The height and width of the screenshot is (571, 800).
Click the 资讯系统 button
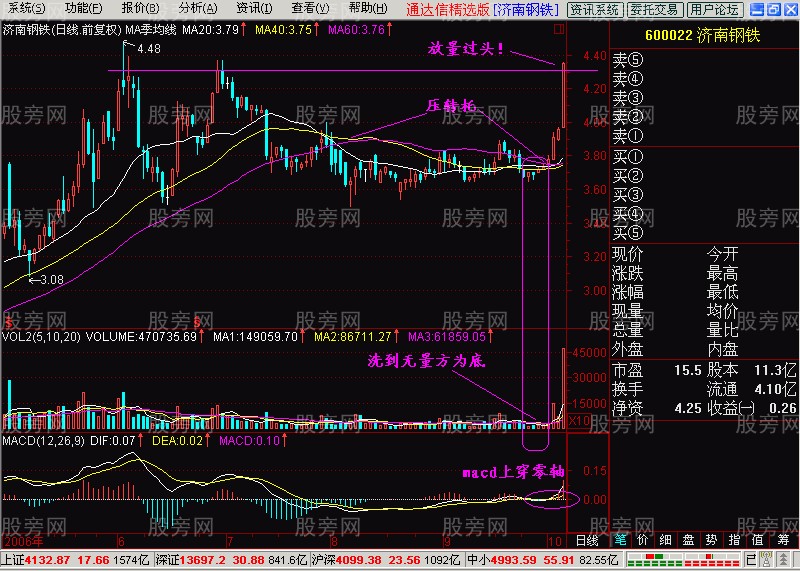594,9
